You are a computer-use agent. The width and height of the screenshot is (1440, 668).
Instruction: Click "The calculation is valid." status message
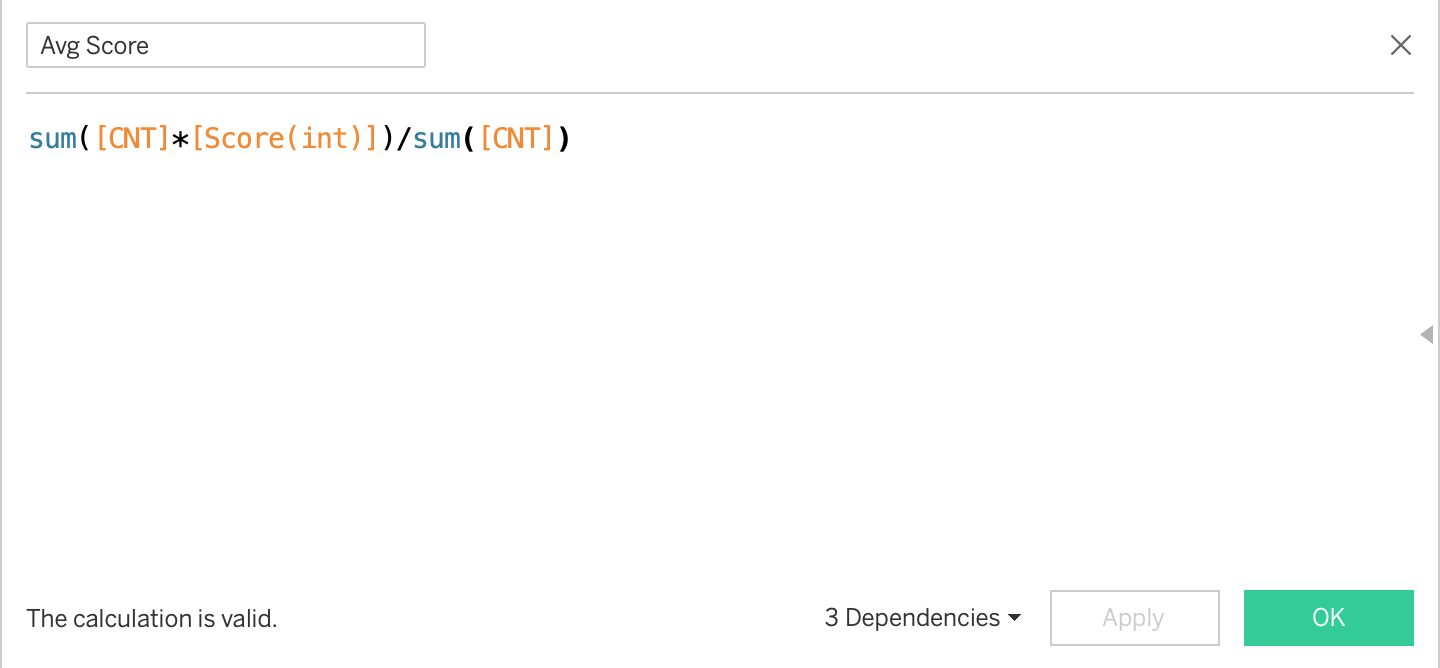point(152,619)
